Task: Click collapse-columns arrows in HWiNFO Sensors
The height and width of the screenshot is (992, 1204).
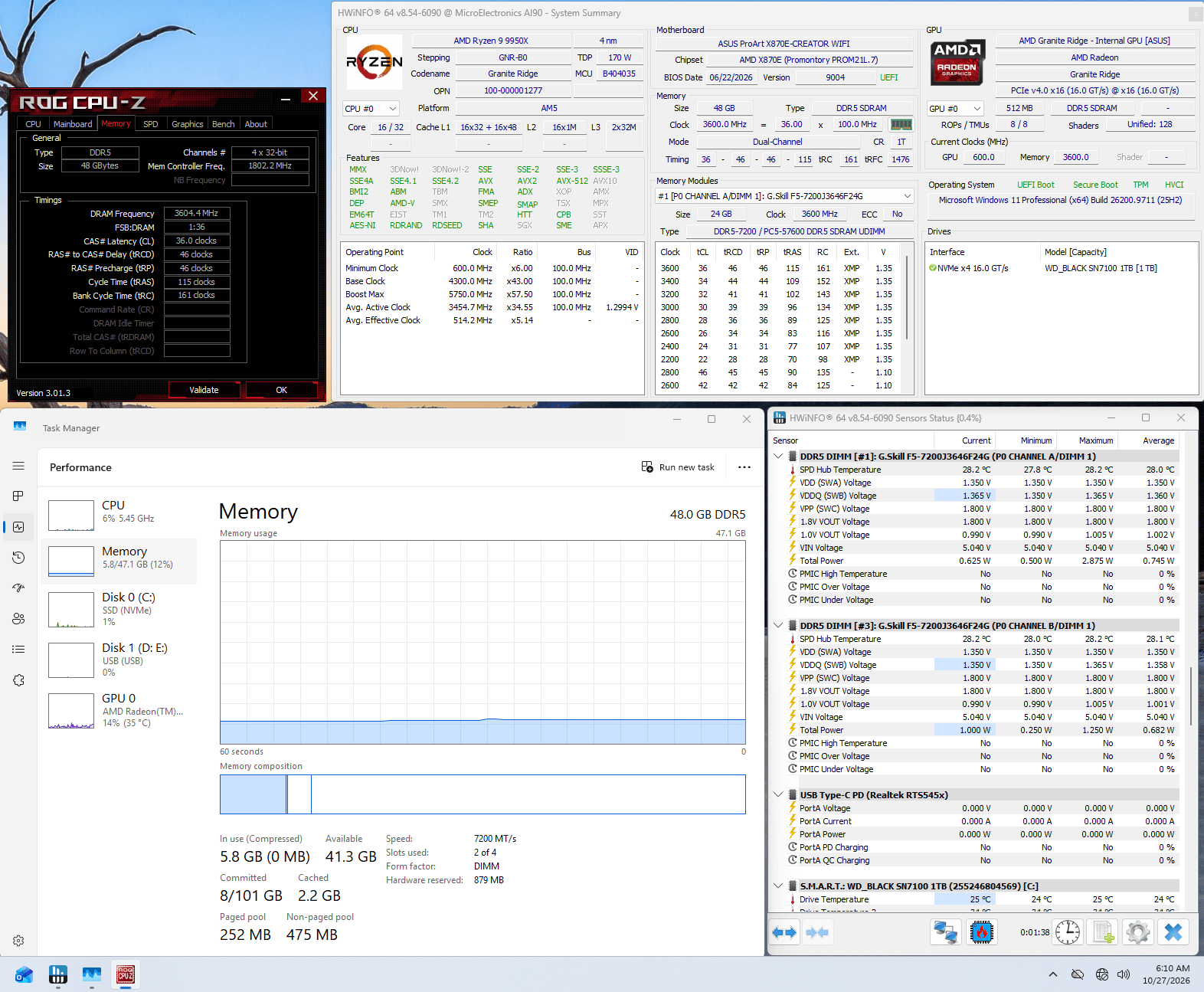Action: pos(817,932)
